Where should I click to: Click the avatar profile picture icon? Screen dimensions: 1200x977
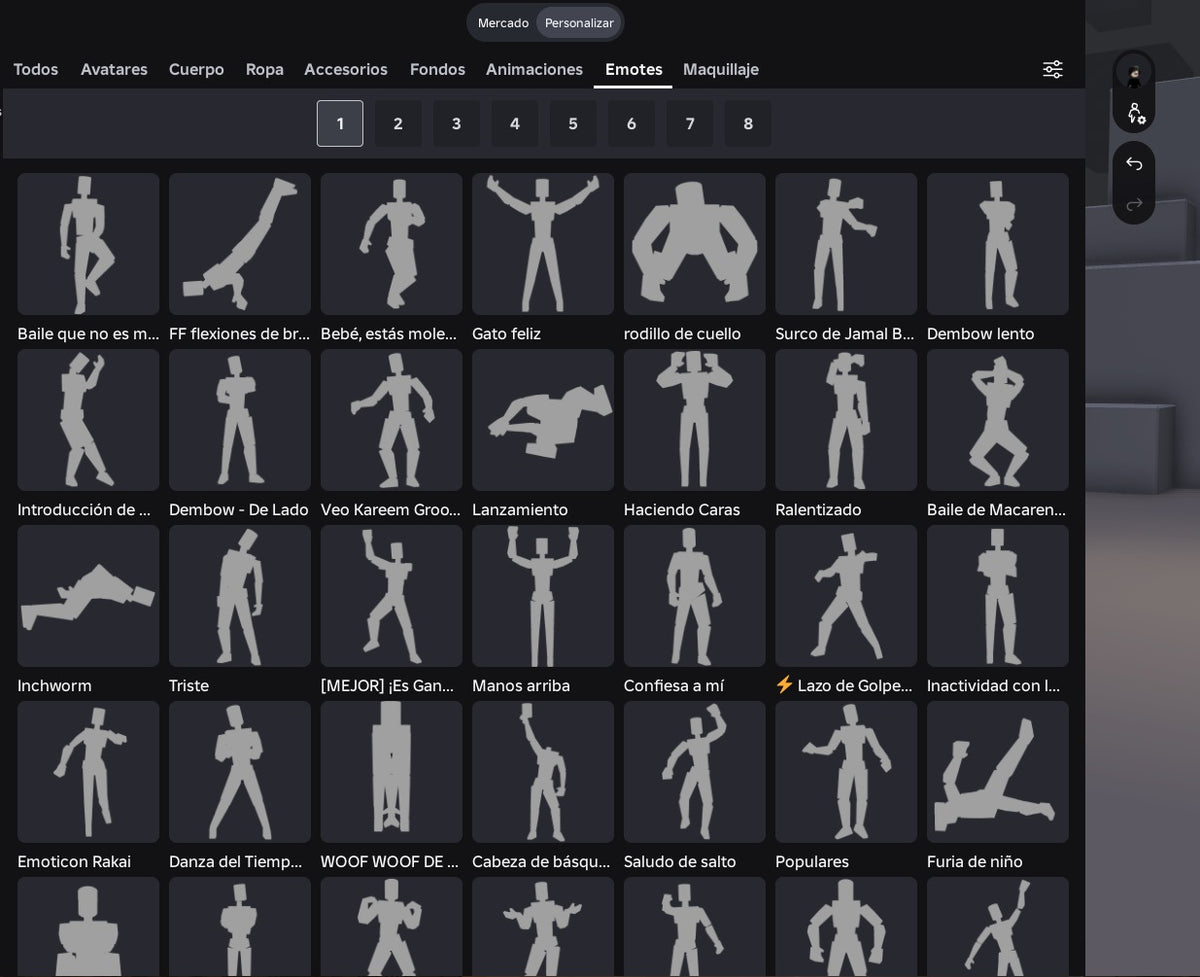[x=1134, y=73]
